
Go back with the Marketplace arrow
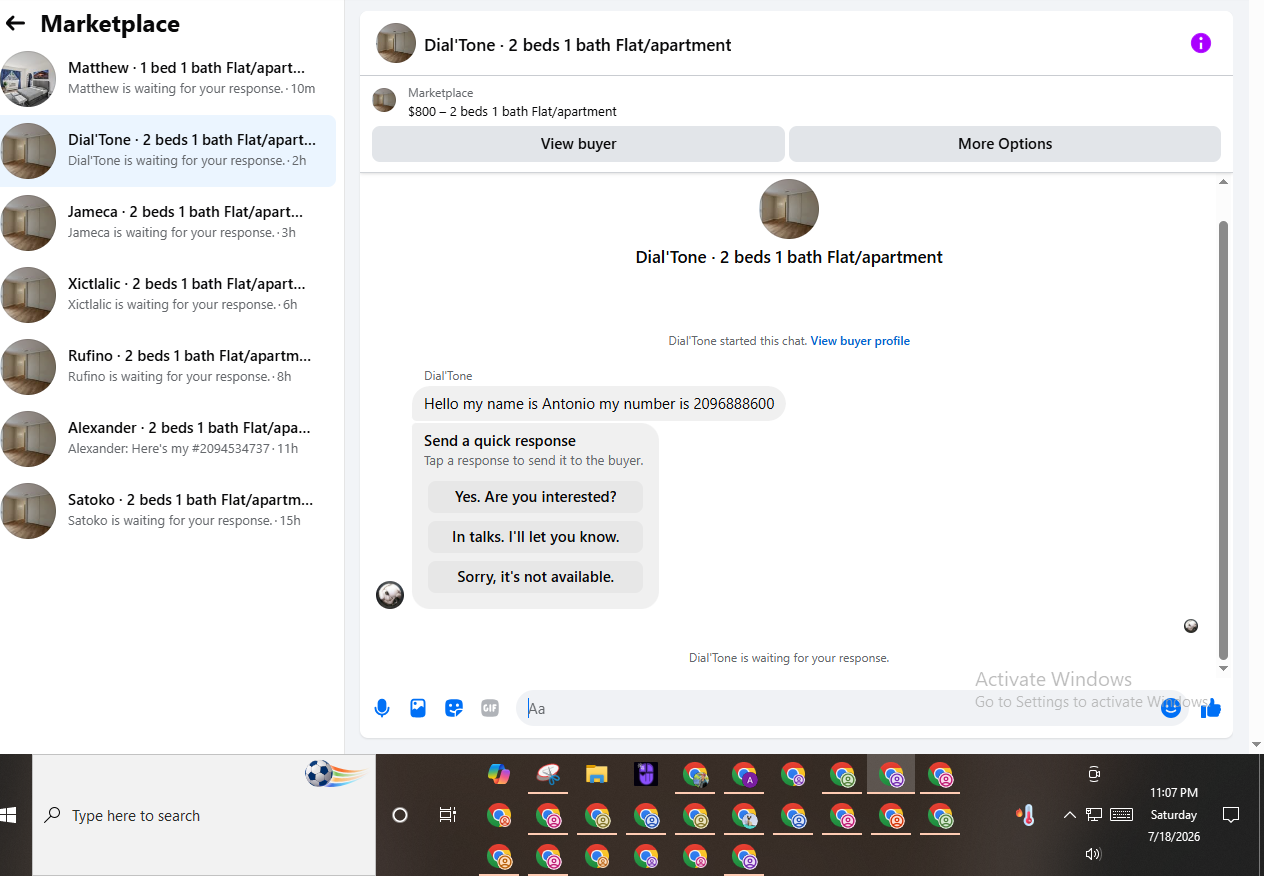[15, 24]
